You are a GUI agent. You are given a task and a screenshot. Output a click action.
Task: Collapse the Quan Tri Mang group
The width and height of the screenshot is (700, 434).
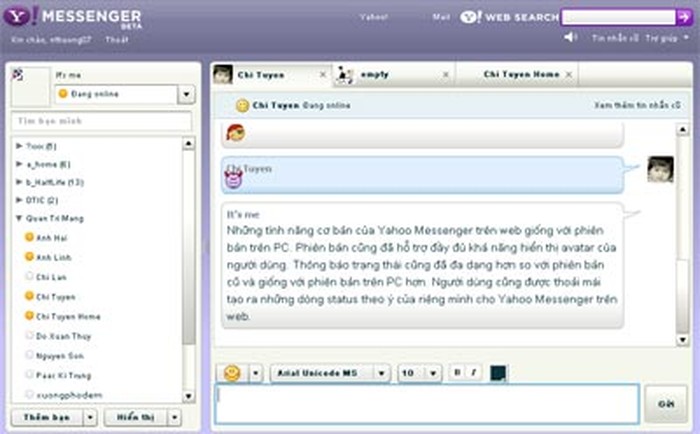coord(19,218)
